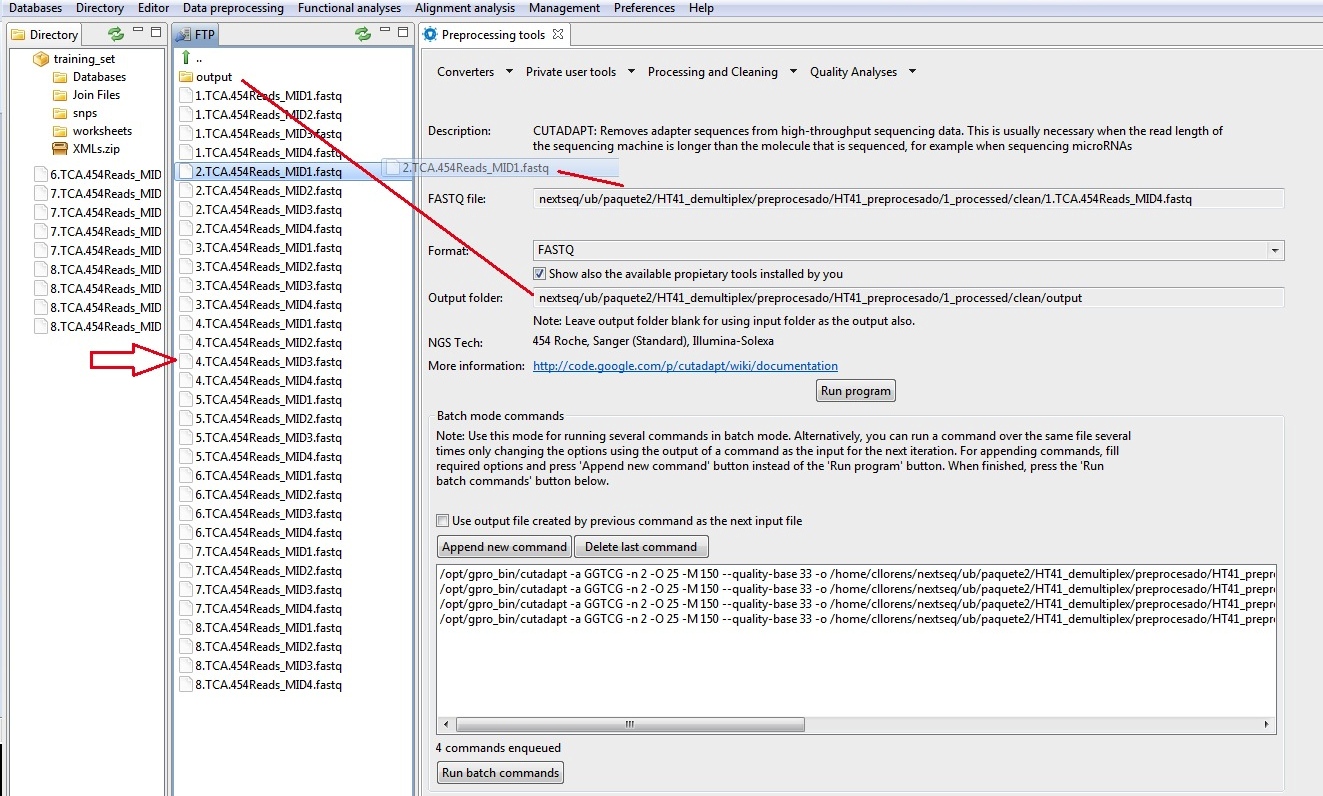1323x796 pixels.
Task: Refresh the Directory panel
Action: pos(116,34)
